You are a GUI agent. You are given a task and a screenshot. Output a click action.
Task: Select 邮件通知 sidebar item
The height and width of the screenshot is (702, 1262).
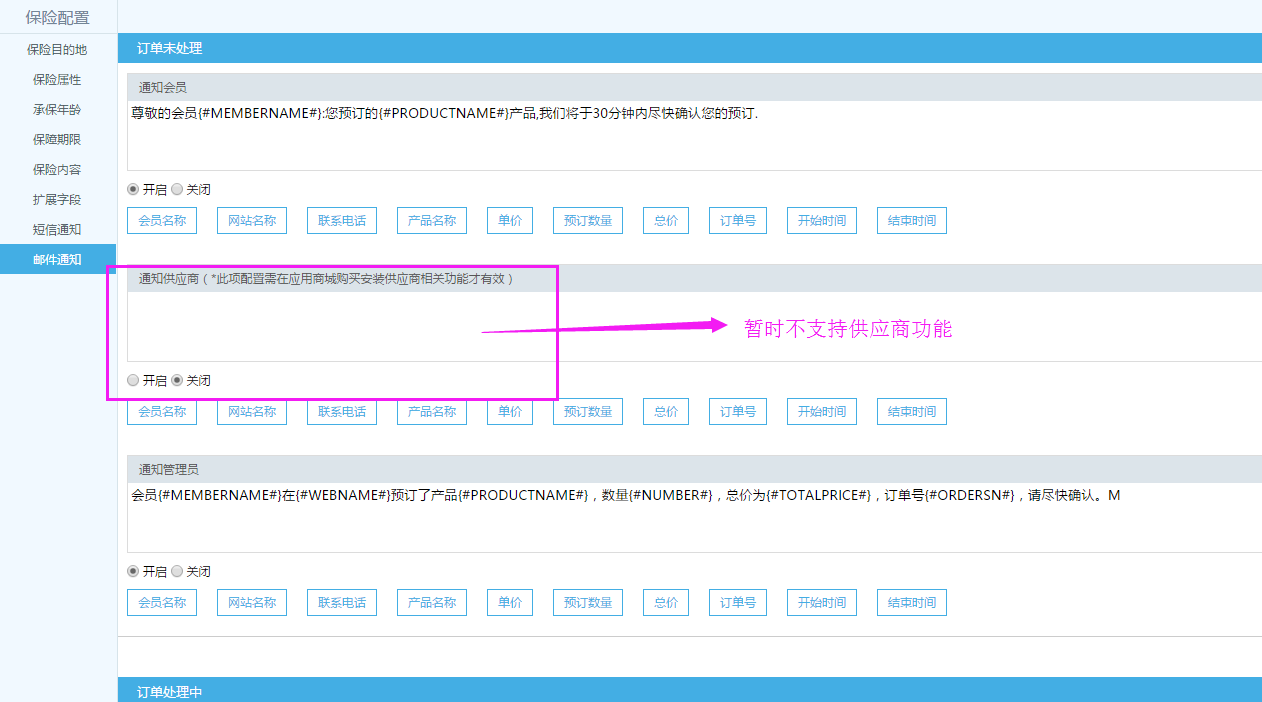click(57, 259)
